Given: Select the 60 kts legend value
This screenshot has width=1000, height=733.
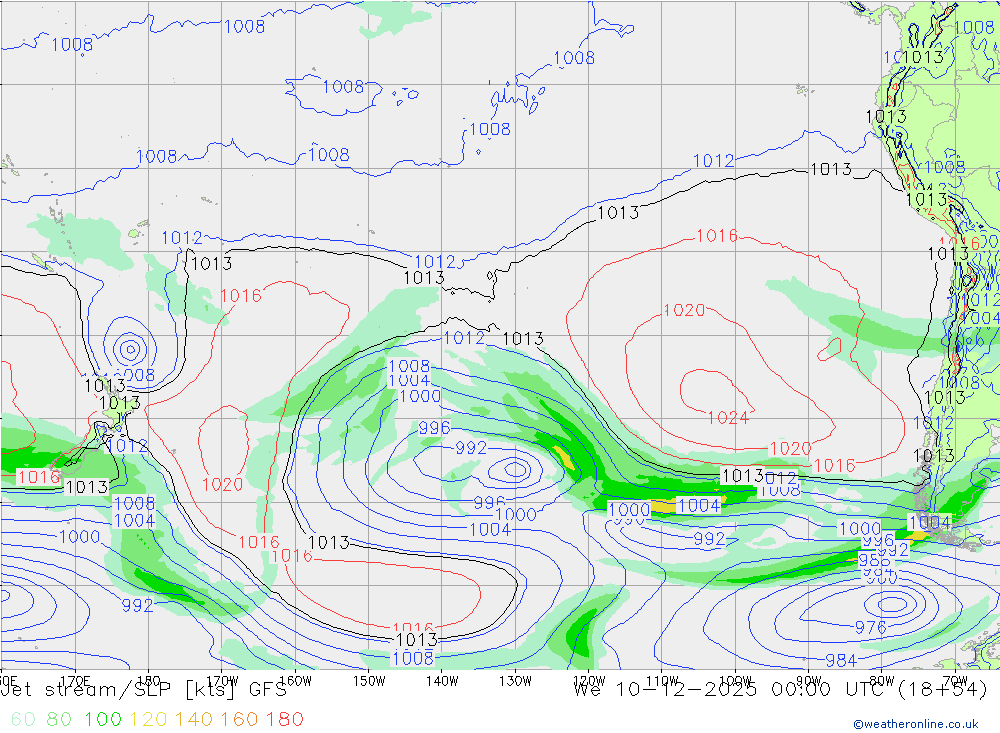Looking at the screenshot, I should 23,720.
